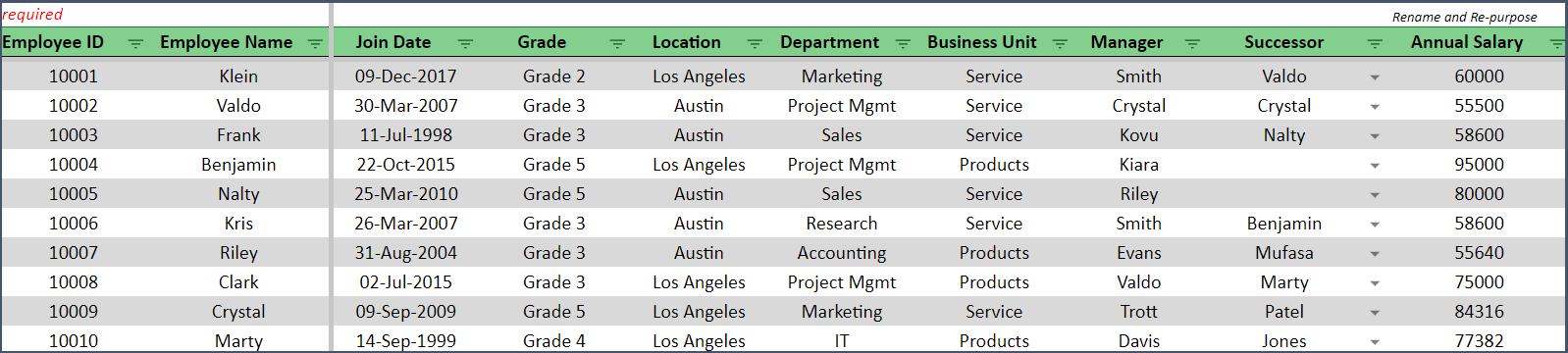Select the Research department cell
Screen dimensions: 1568x353
842,224
